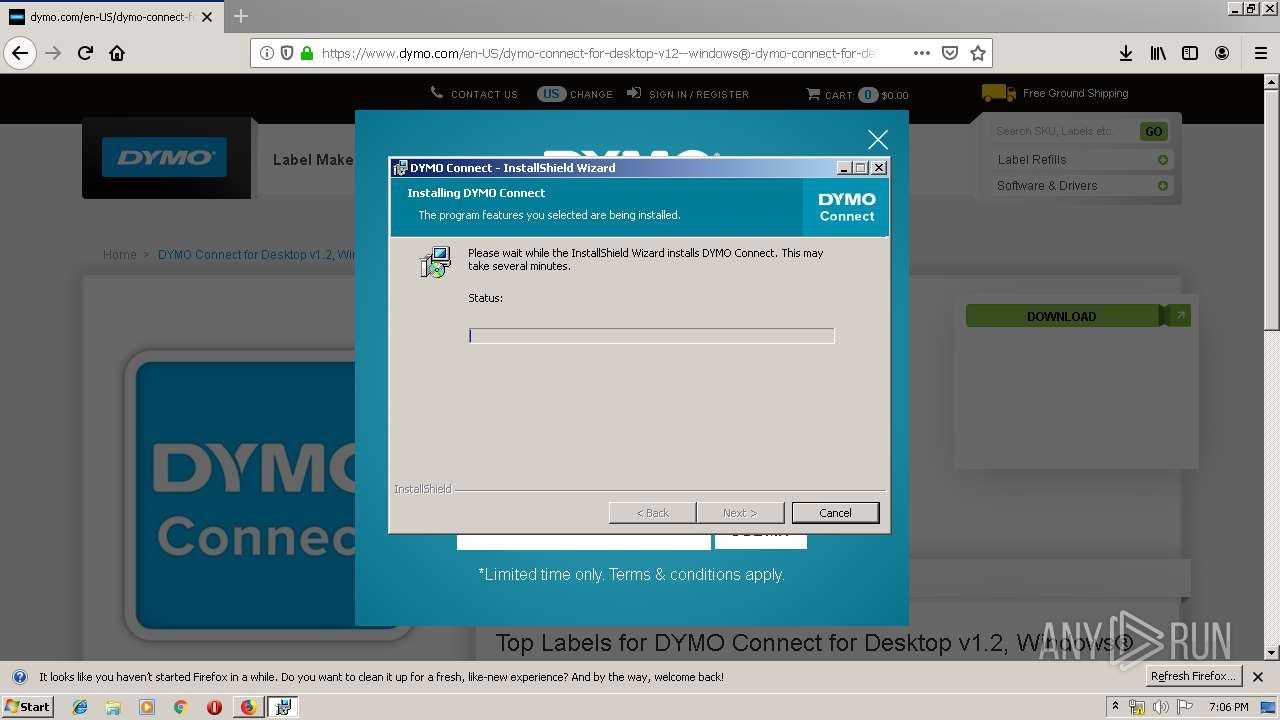
Task: Show hidden system tray icons
Action: (x=1115, y=707)
